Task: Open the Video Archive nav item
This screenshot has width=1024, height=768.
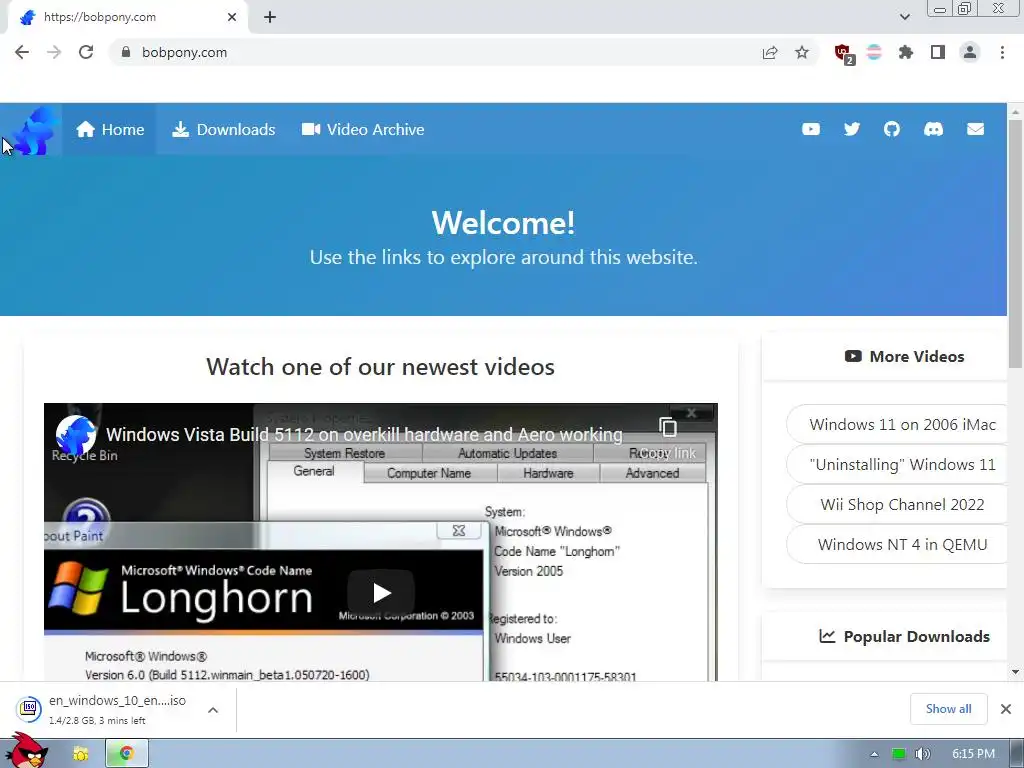Action: pos(362,129)
